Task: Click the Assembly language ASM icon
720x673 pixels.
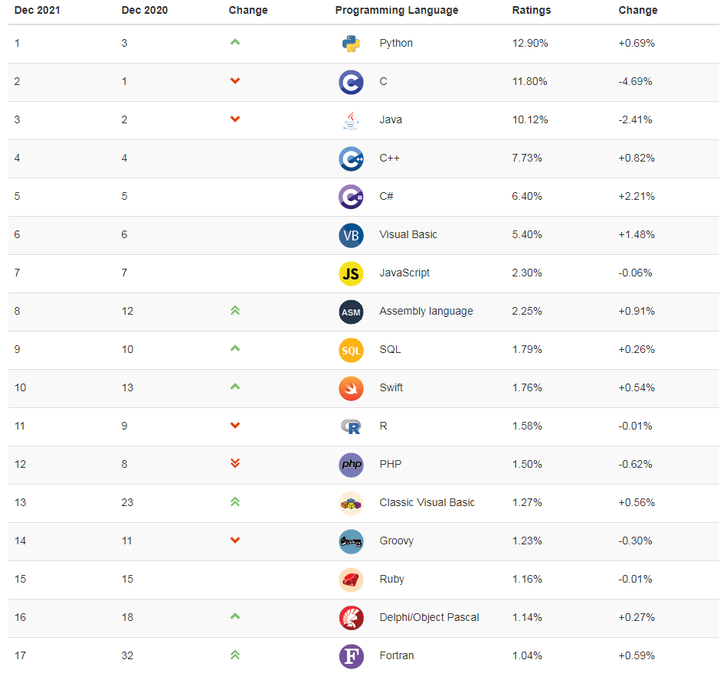Action: click(350, 311)
